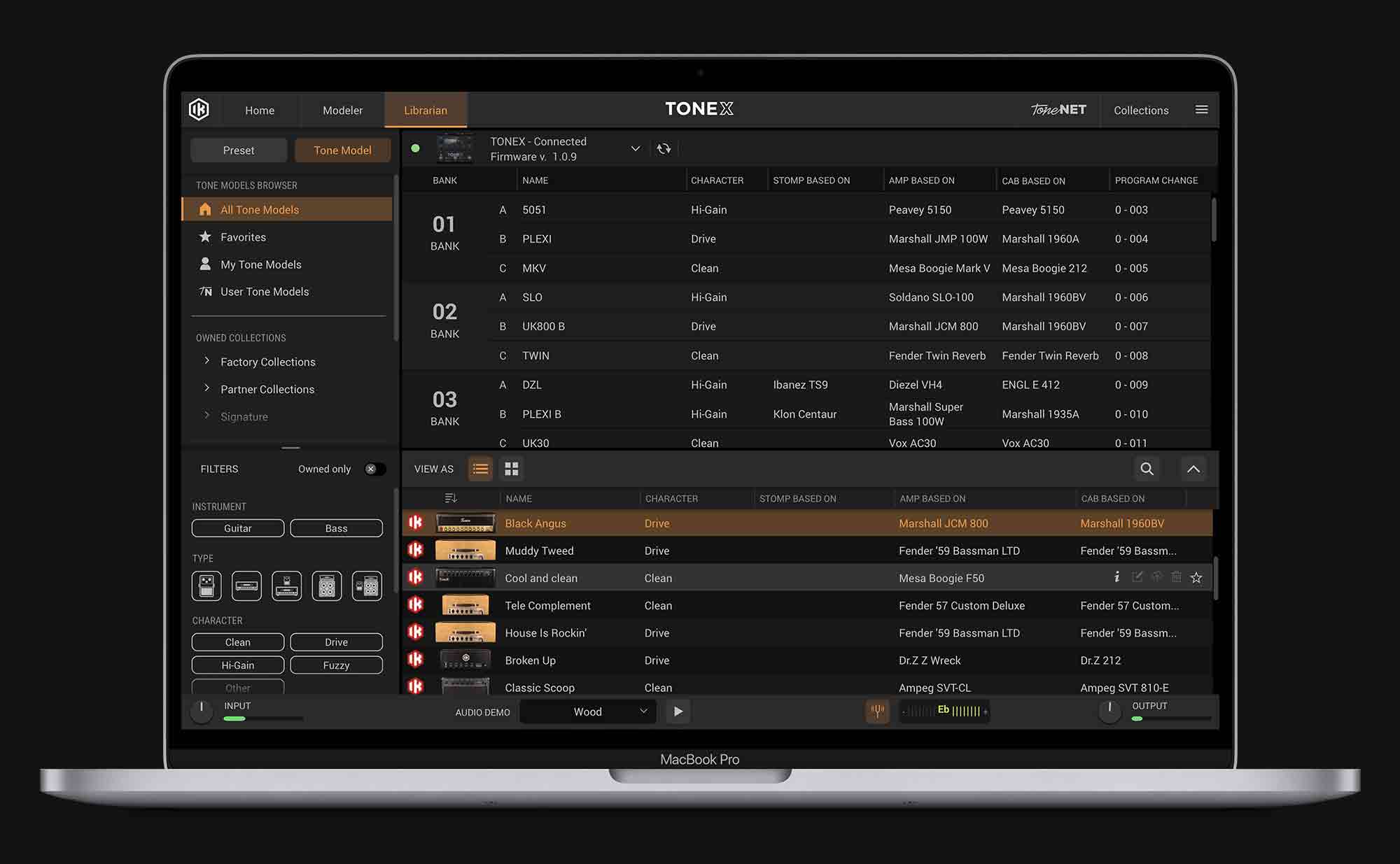The image size is (1400, 864).
Task: Click the IK Multimedia logo icon
Action: point(199,109)
